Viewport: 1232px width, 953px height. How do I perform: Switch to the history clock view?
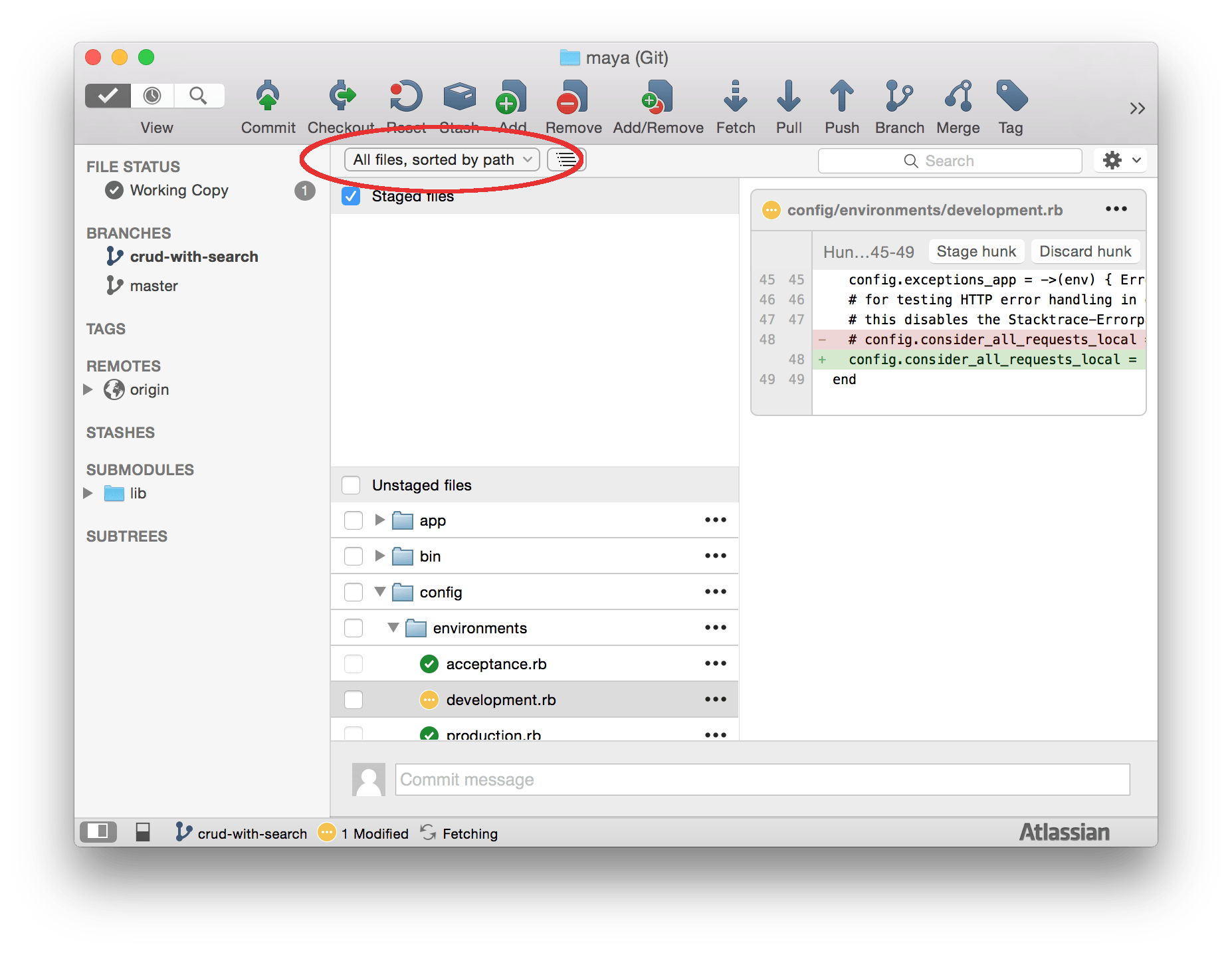tap(153, 96)
